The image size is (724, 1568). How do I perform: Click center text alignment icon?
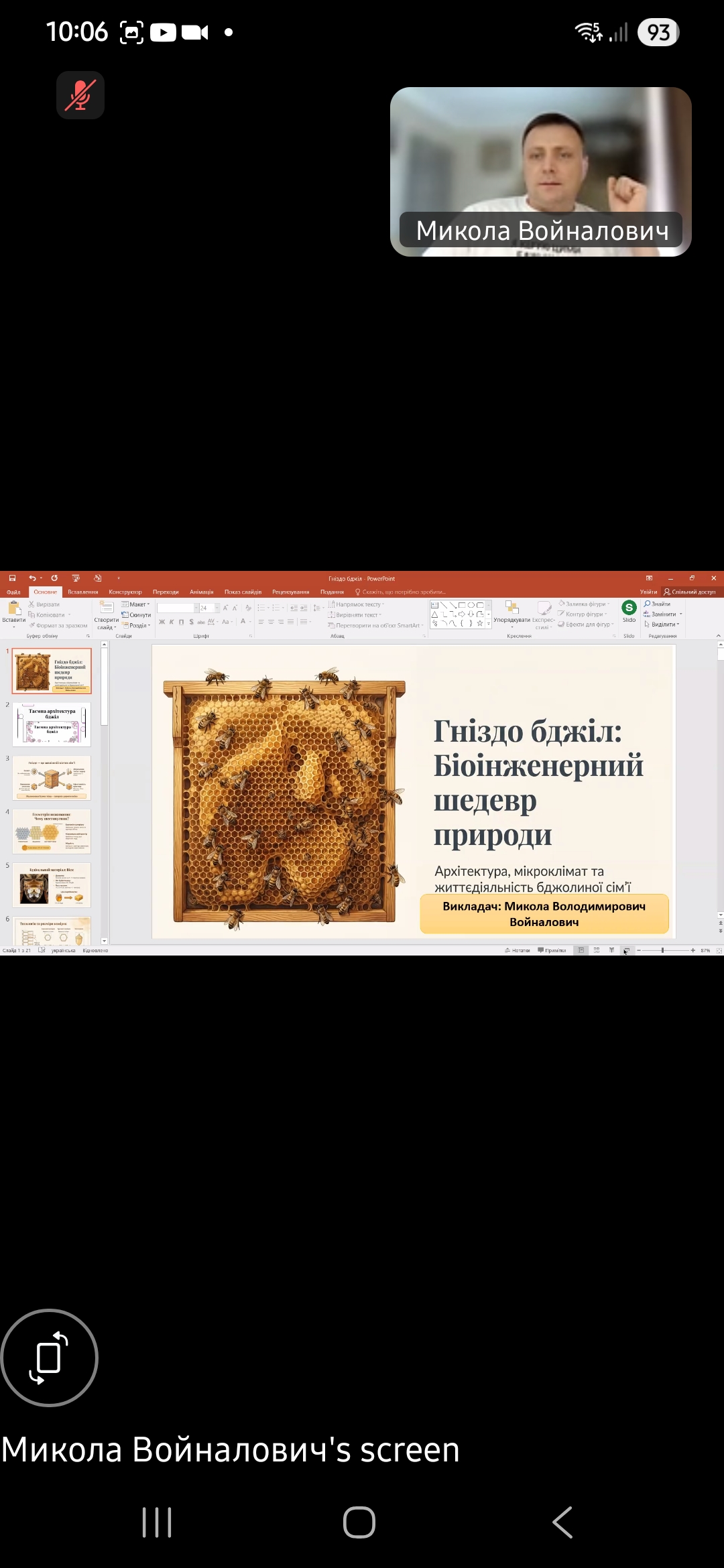(x=271, y=622)
